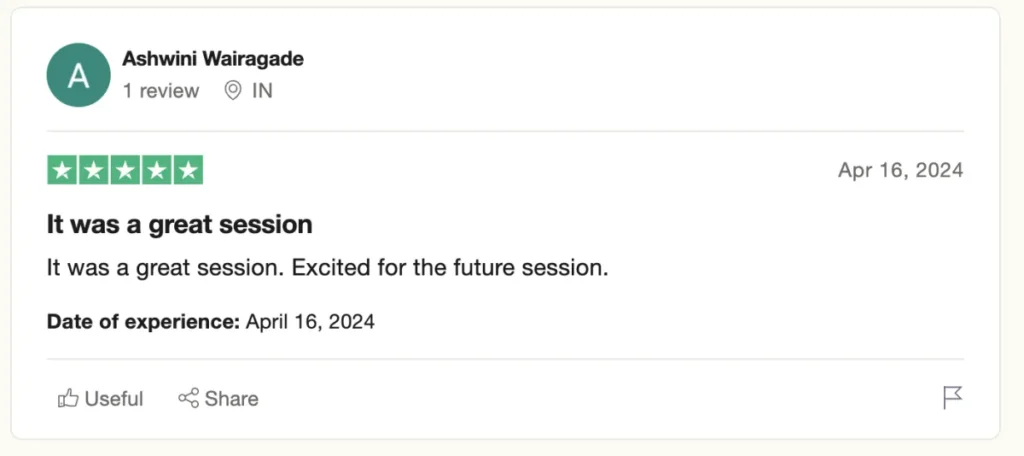Viewport: 1024px width, 456px height.
Task: Click the location pin icon
Action: 233,91
